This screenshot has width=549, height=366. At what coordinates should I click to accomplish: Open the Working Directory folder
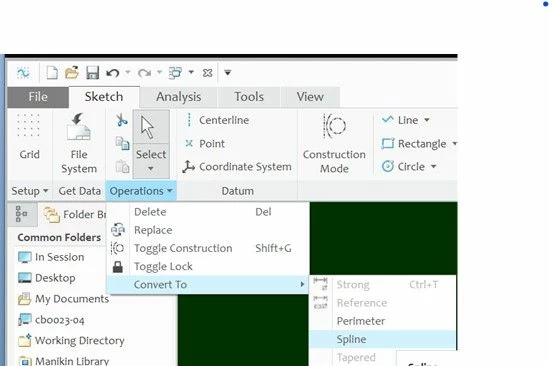[x=71, y=340]
